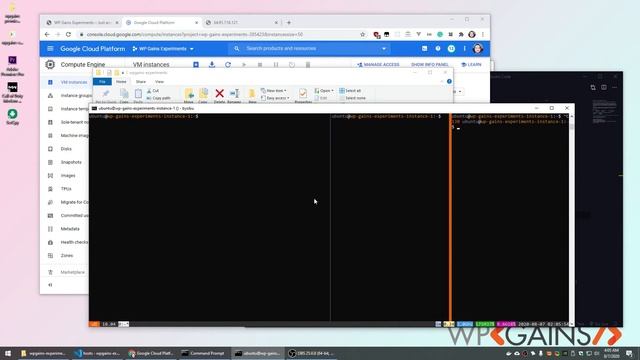Open a new Chrome tab with plus
640x360 pixels.
point(289,22)
